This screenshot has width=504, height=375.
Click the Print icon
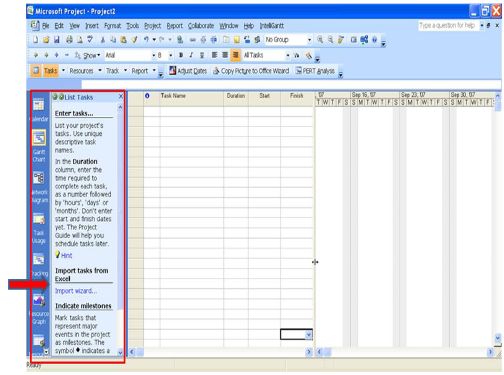(69, 40)
